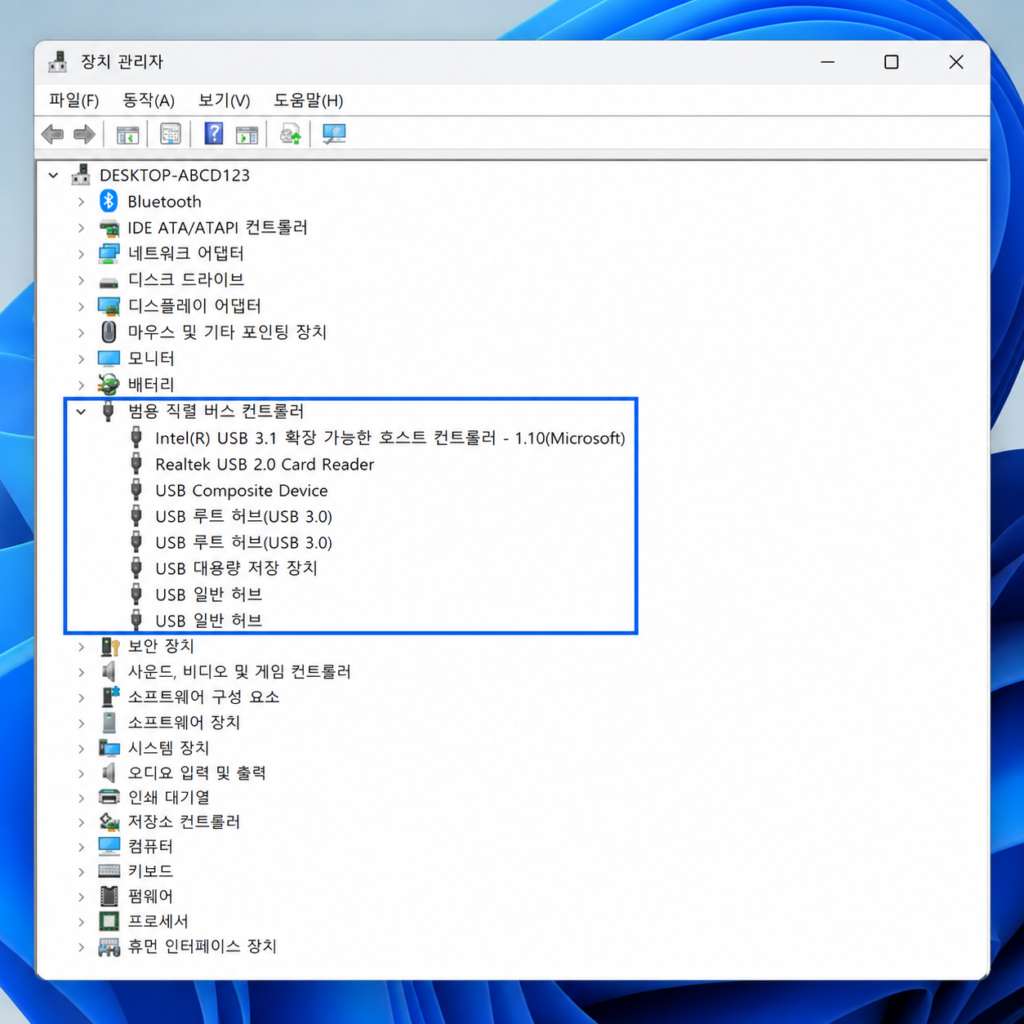Select the DESKTOP-ABCD123 computer name
1024x1024 pixels.
(x=174, y=175)
